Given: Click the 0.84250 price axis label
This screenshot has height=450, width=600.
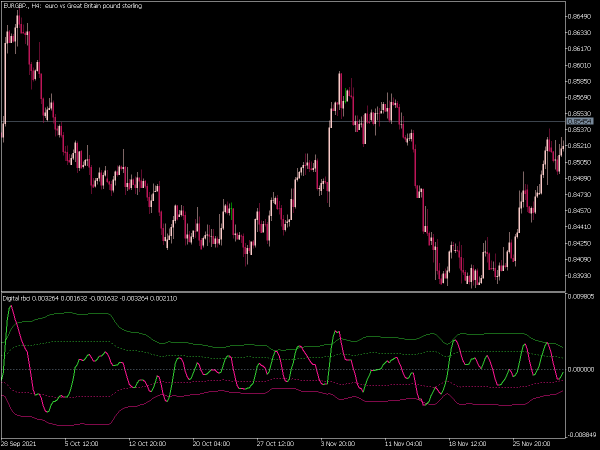Looking at the screenshot, I should pos(580,243).
